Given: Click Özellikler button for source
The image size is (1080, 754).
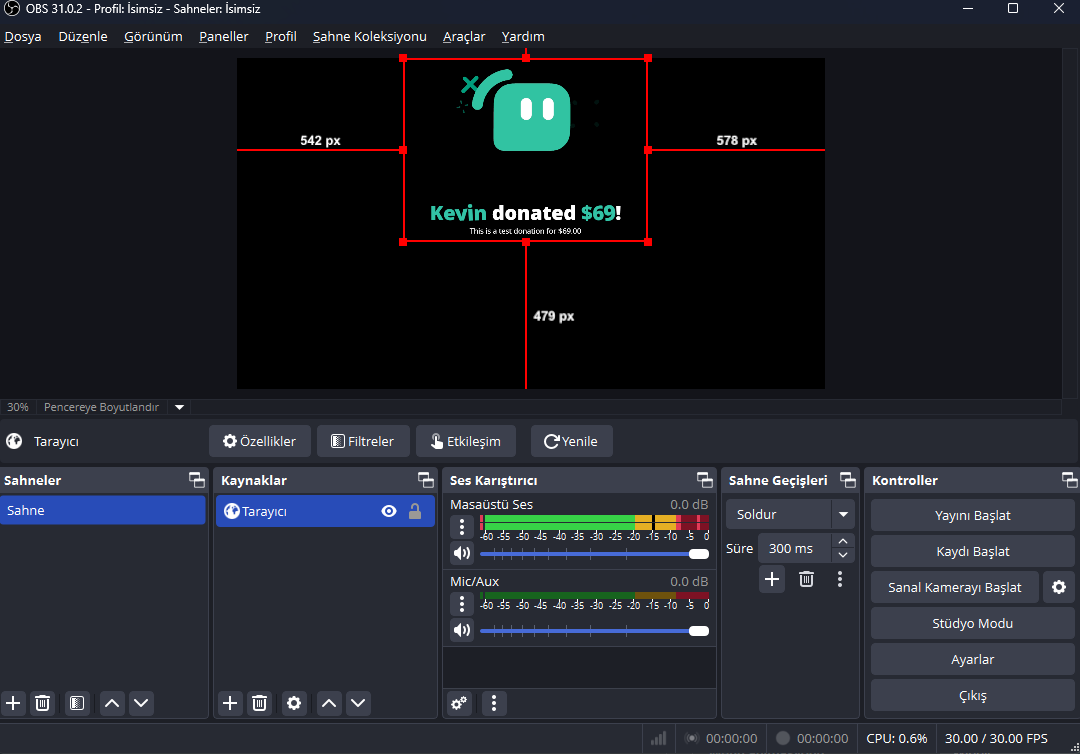Looking at the screenshot, I should tap(260, 441).
